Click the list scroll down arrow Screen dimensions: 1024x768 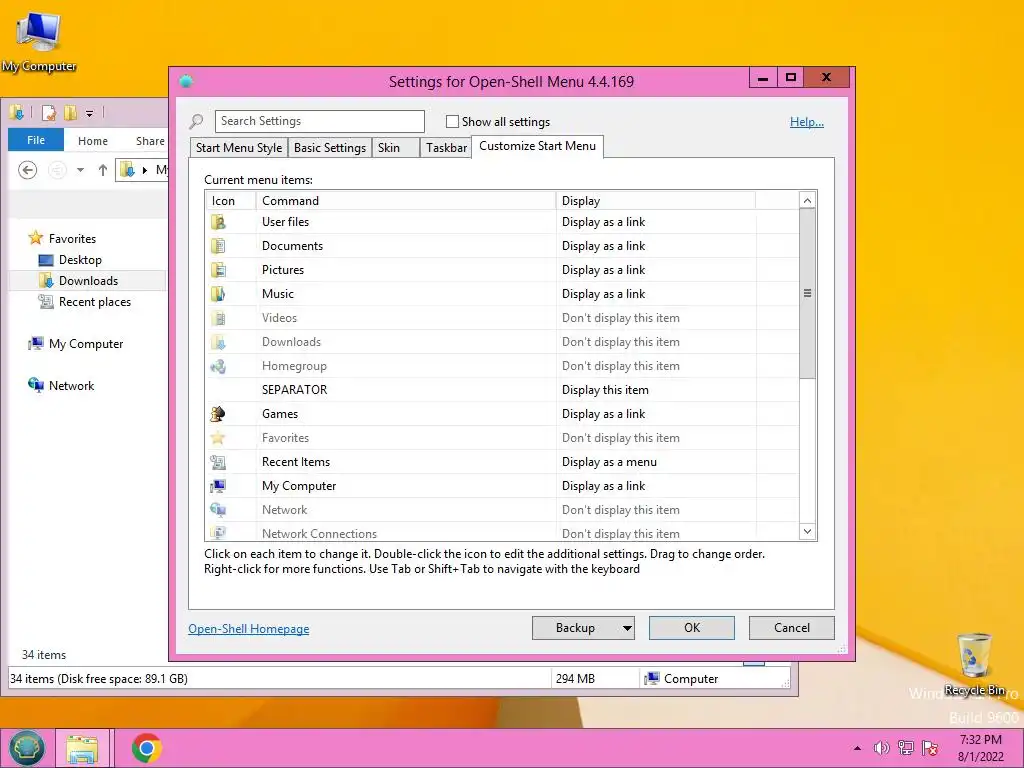click(x=807, y=532)
